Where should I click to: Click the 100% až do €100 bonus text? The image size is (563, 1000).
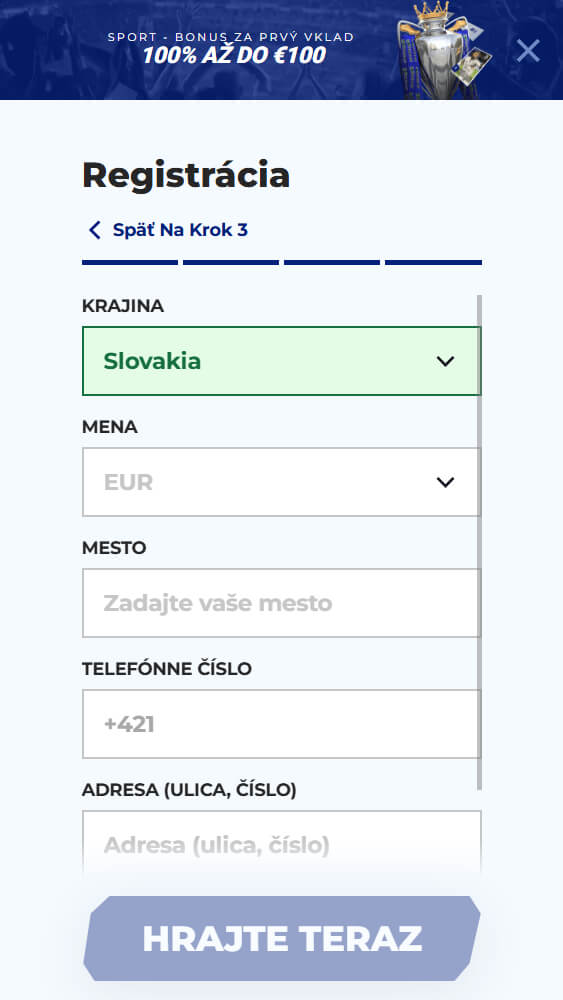click(x=234, y=55)
